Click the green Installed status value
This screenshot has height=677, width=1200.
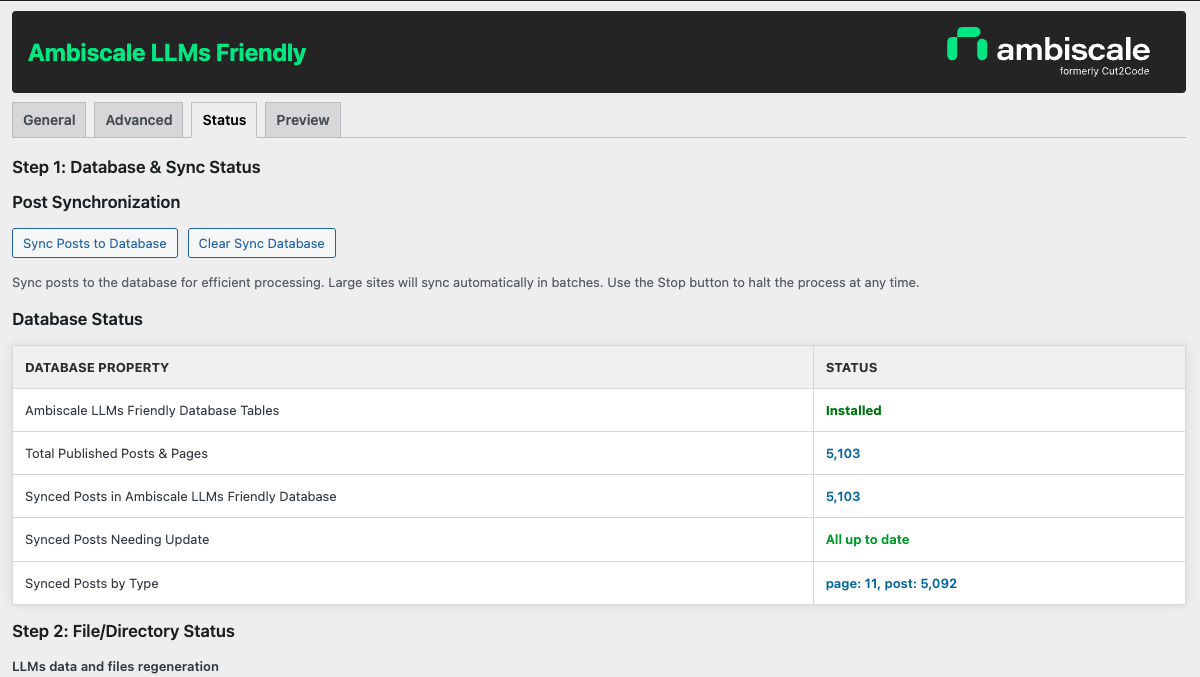point(853,410)
